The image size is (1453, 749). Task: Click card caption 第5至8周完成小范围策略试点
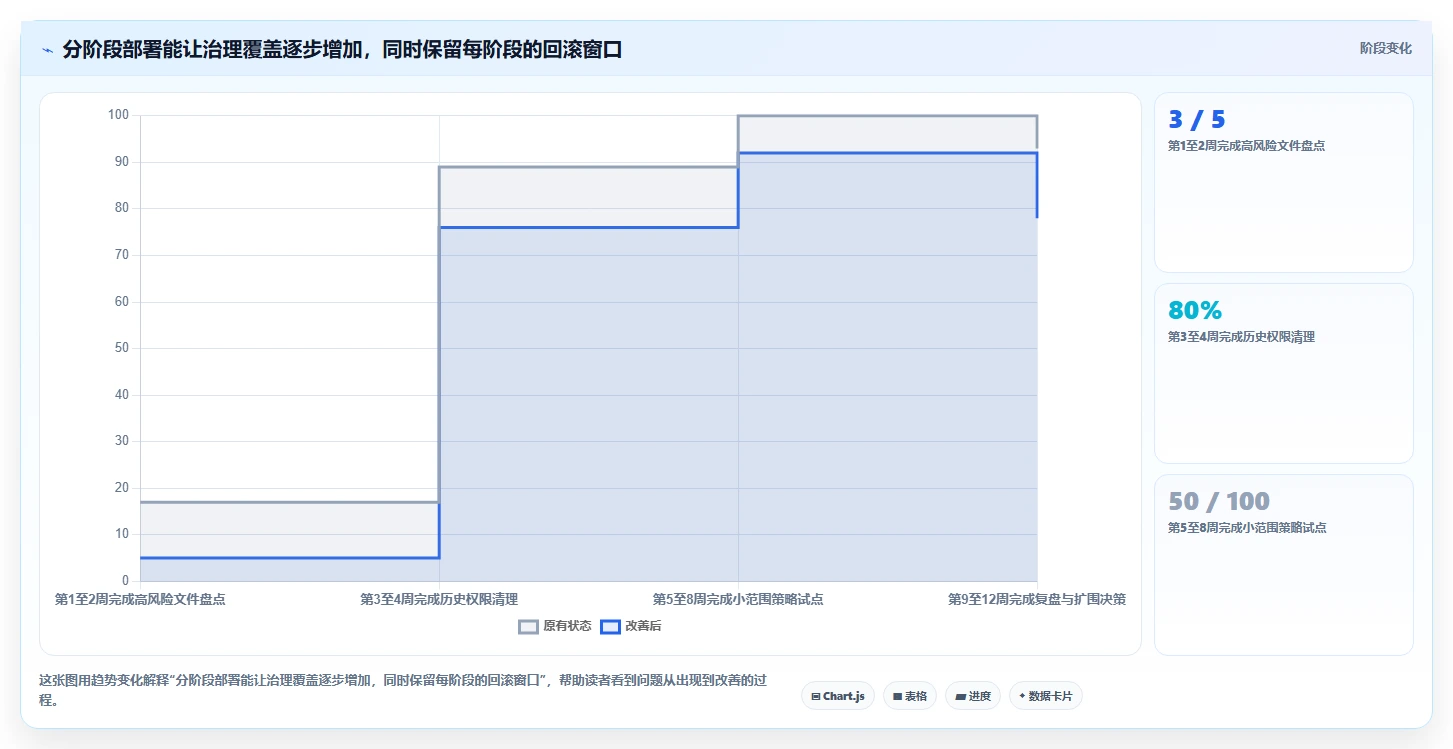click(1247, 528)
